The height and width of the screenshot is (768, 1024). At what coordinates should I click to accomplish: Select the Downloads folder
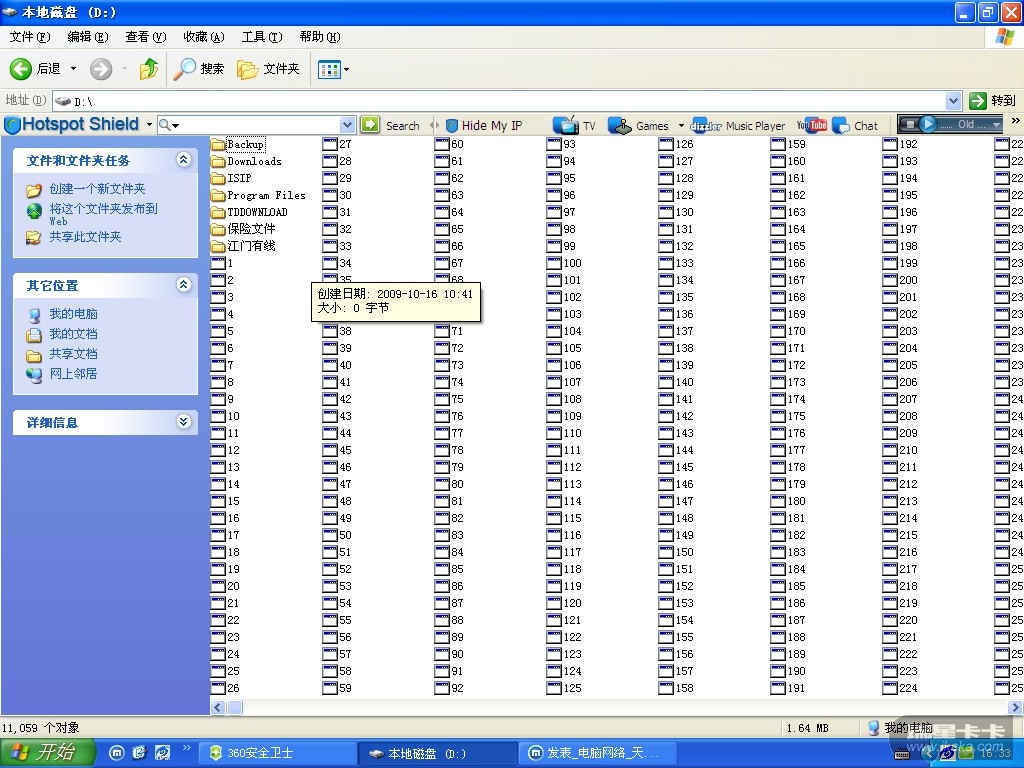pos(246,161)
